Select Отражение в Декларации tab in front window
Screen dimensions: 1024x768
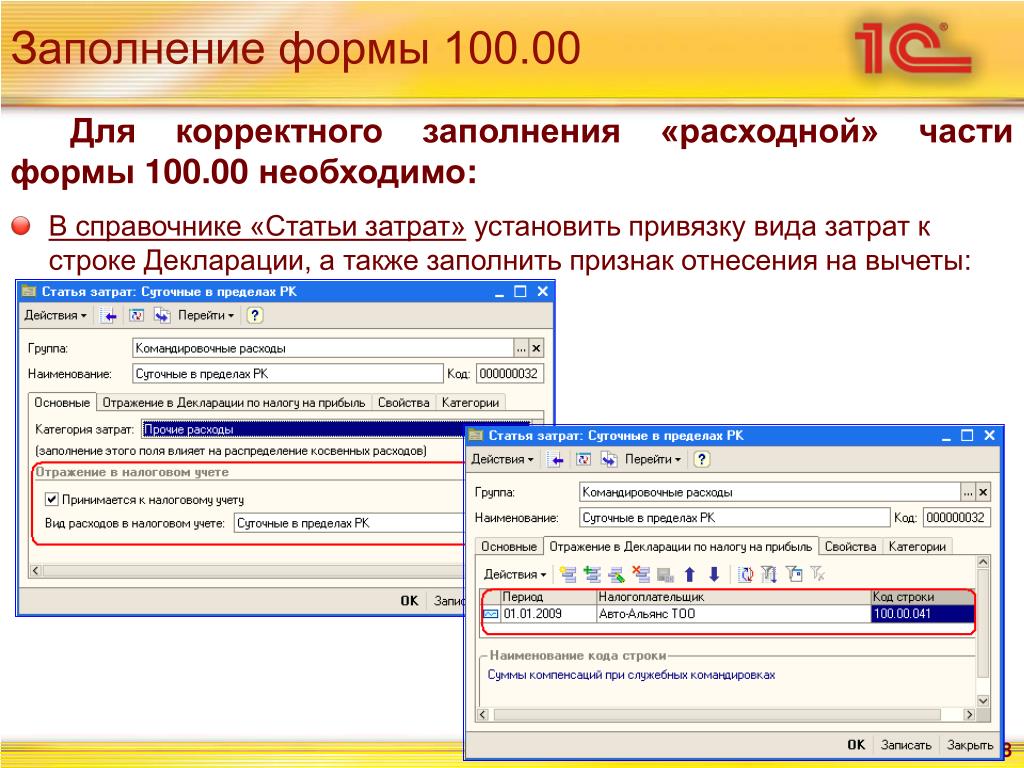(680, 546)
